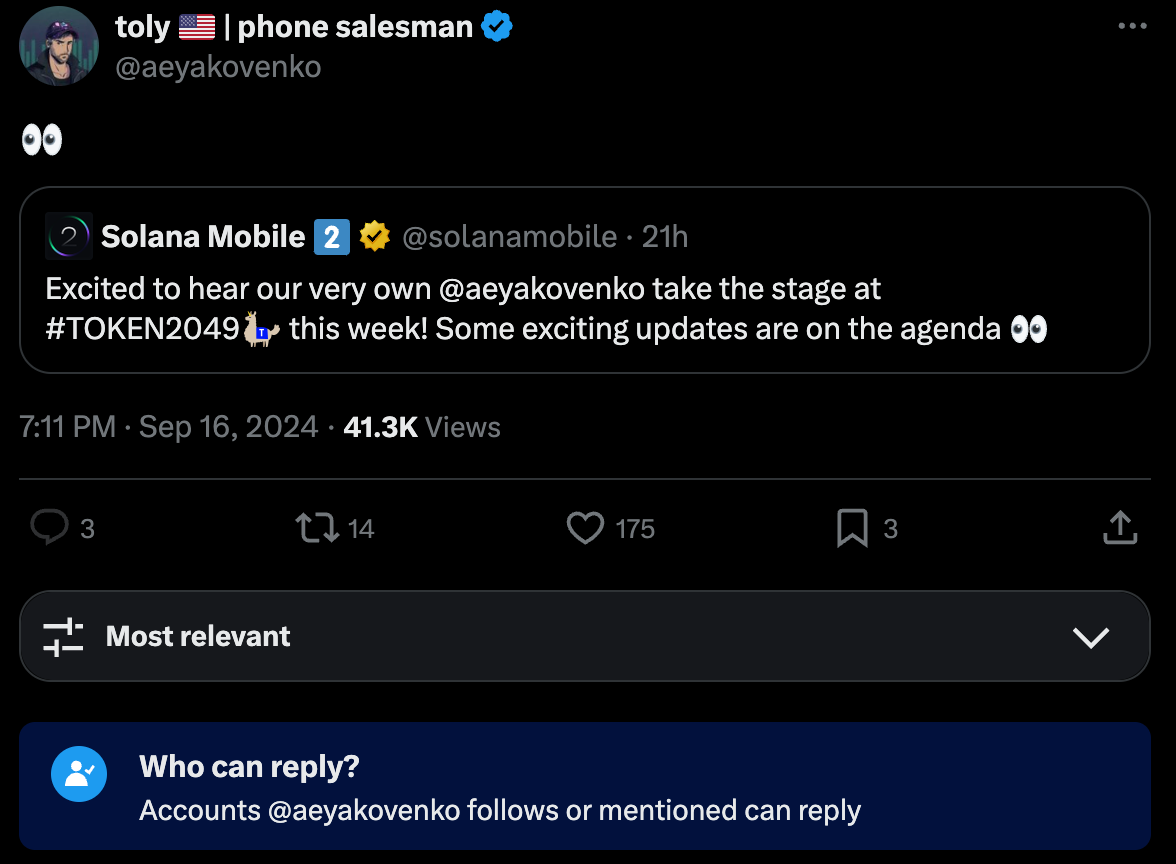This screenshot has width=1176, height=864.
Task: Click the @solanamobile handle in quoted tweet
Action: (x=509, y=236)
